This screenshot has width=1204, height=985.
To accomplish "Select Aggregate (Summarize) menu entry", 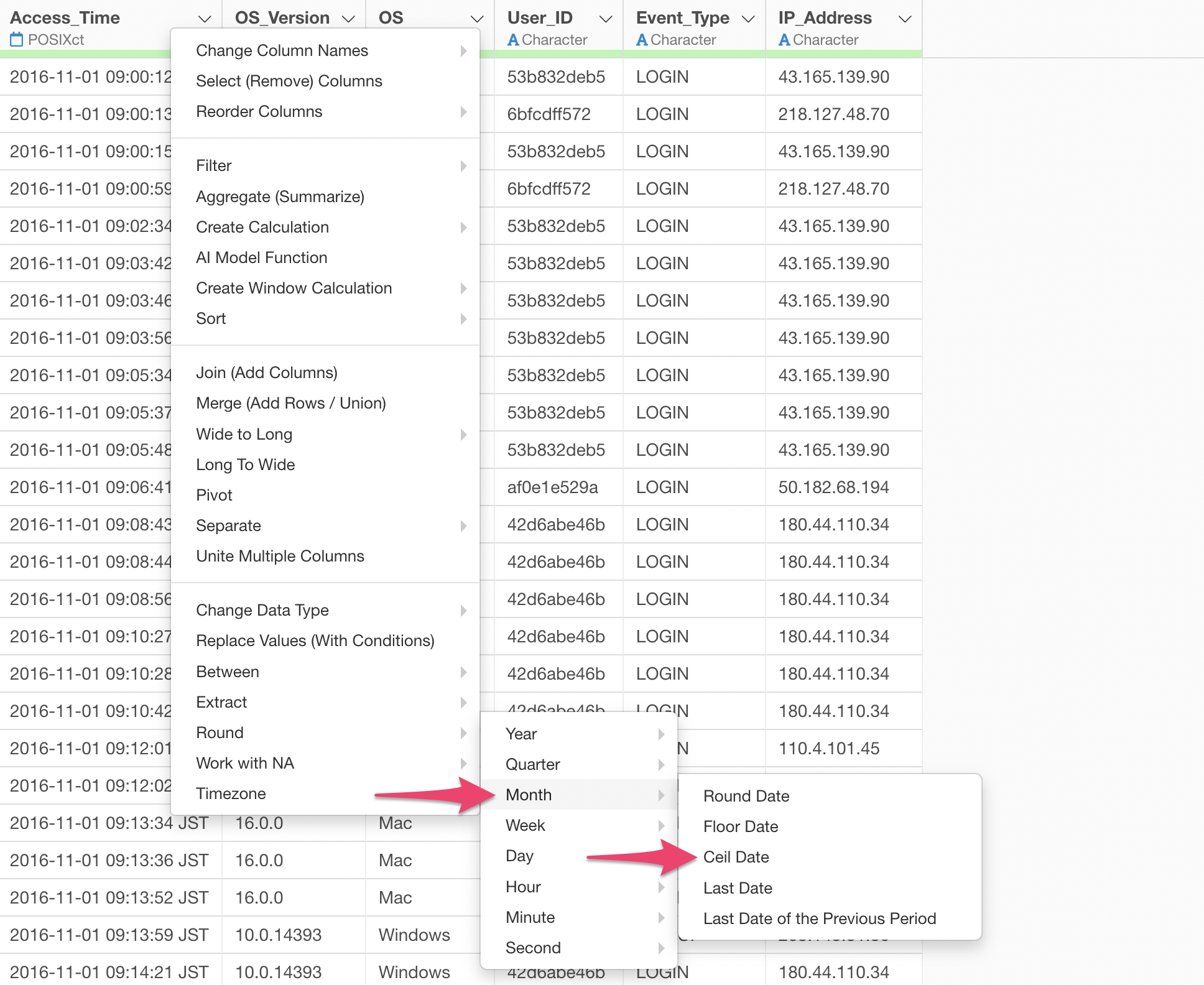I will [280, 197].
